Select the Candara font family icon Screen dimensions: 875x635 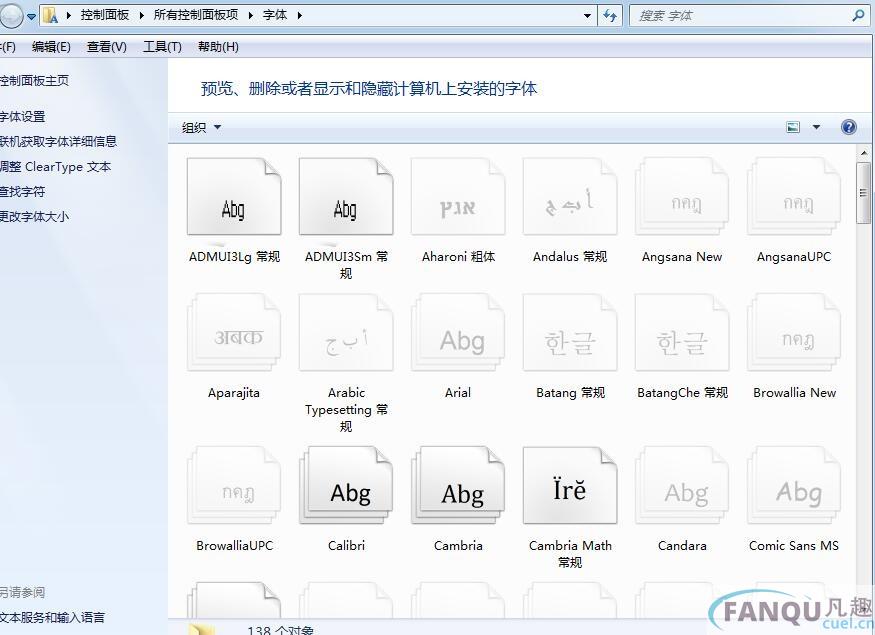click(682, 485)
